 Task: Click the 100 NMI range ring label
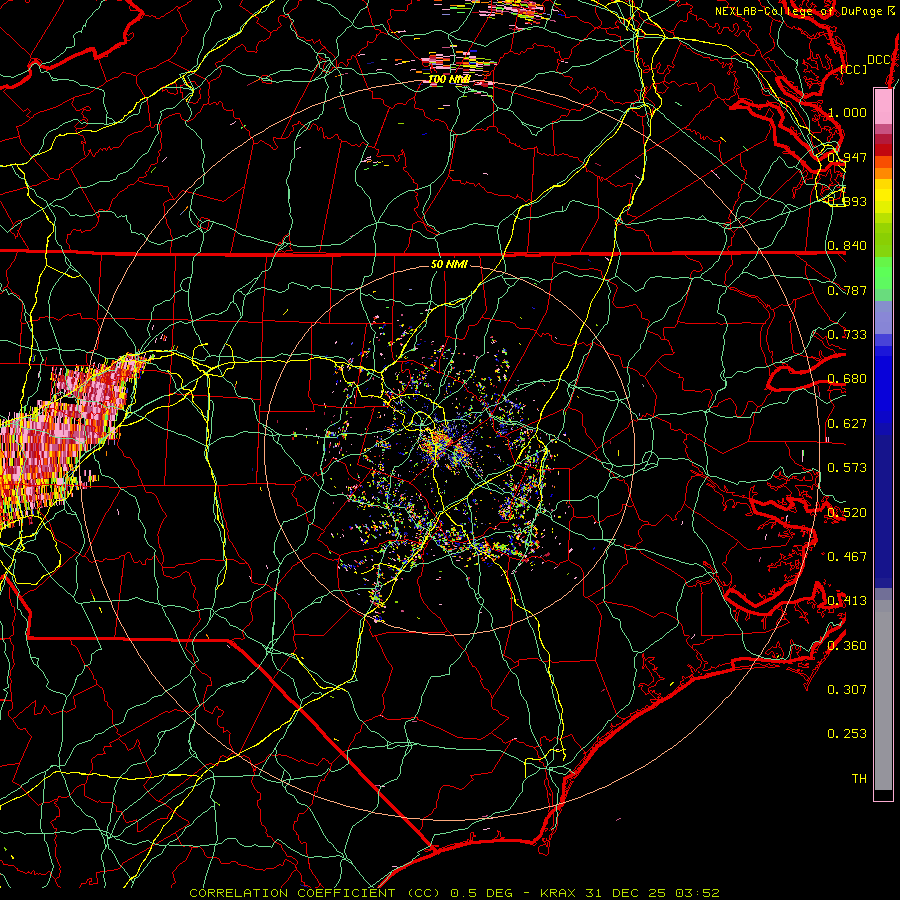point(449,79)
